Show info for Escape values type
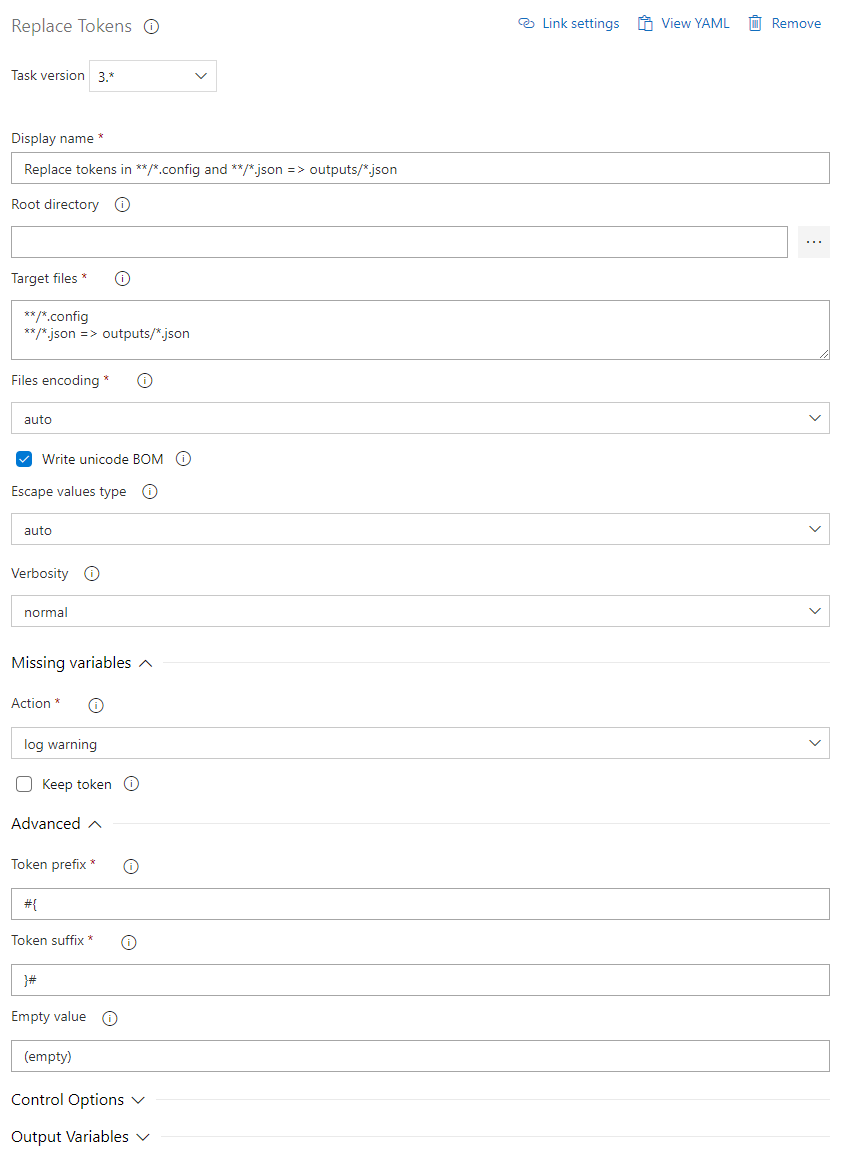 (x=149, y=492)
